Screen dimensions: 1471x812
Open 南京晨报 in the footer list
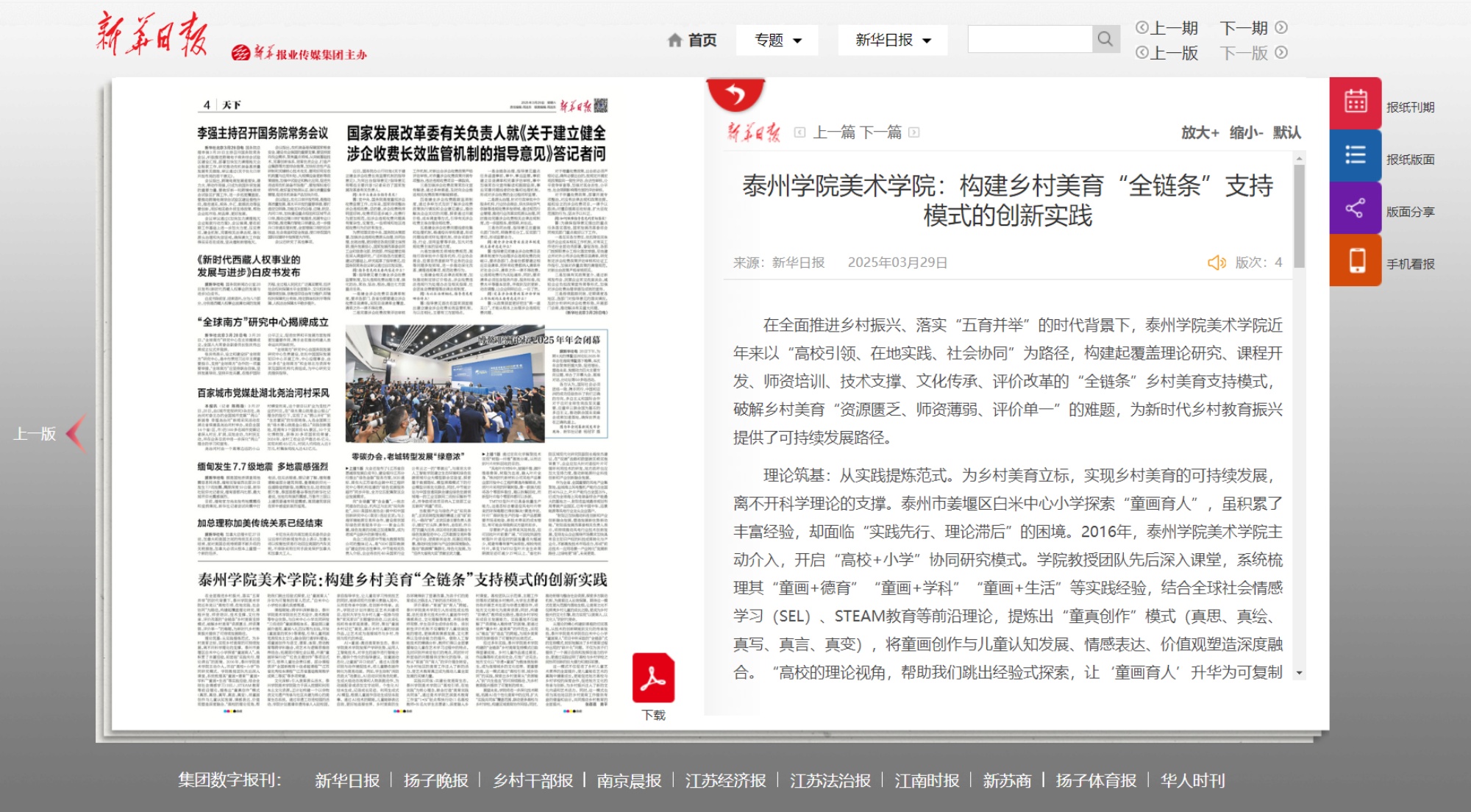(629, 780)
